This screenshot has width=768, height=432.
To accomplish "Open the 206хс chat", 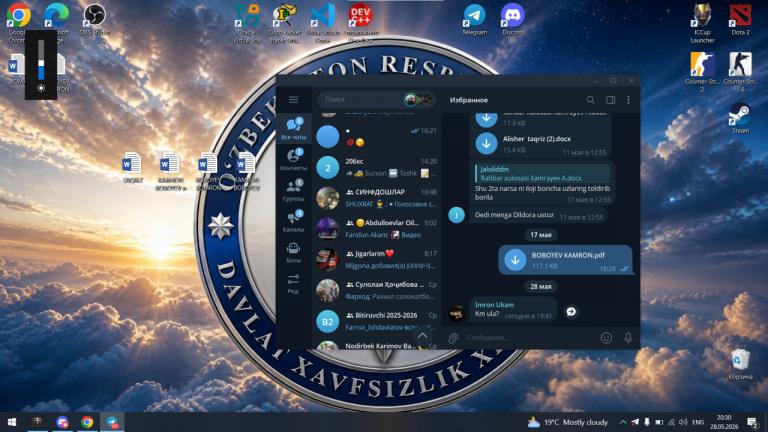I will tap(376, 167).
